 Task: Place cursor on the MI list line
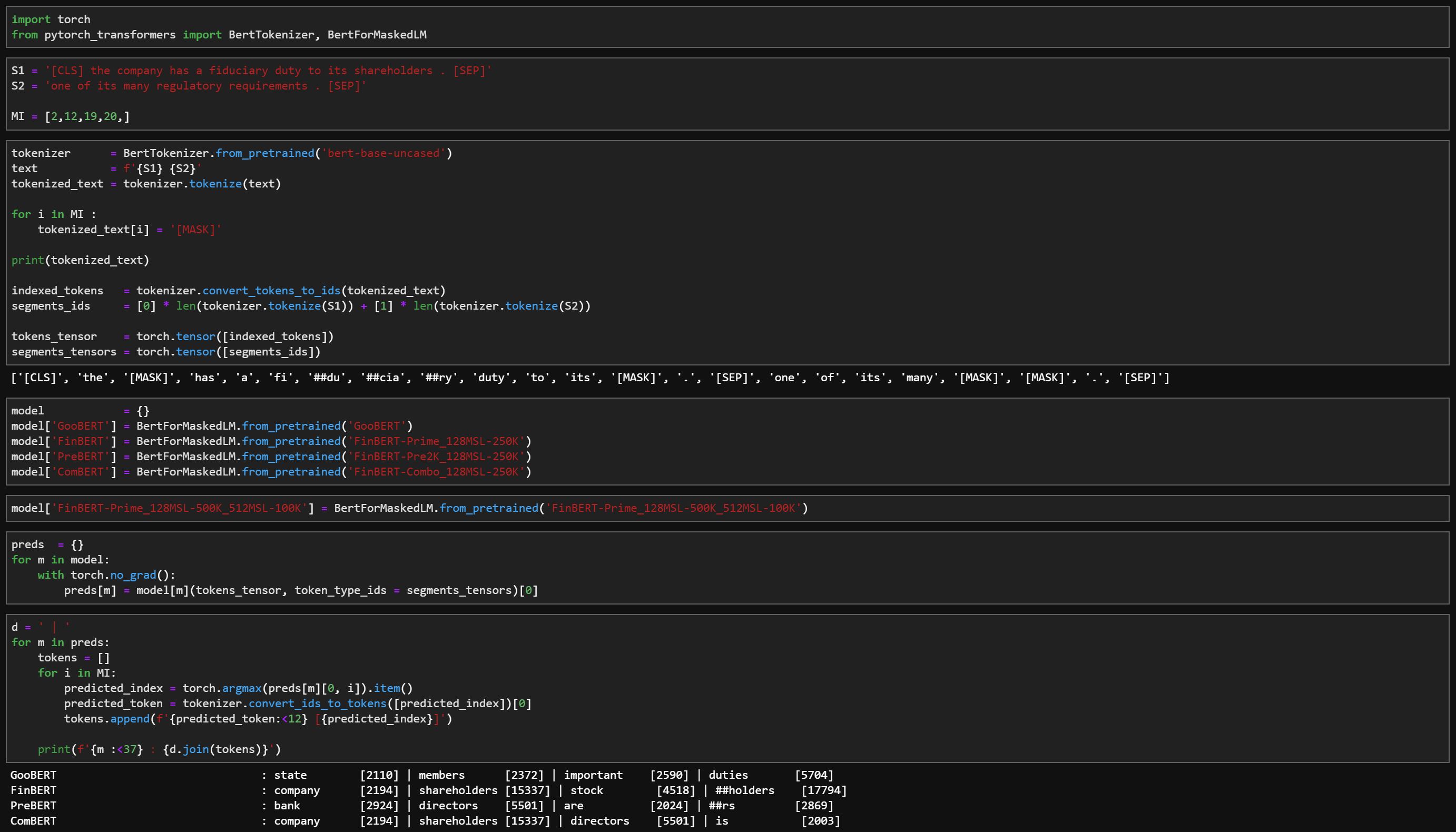[70, 116]
